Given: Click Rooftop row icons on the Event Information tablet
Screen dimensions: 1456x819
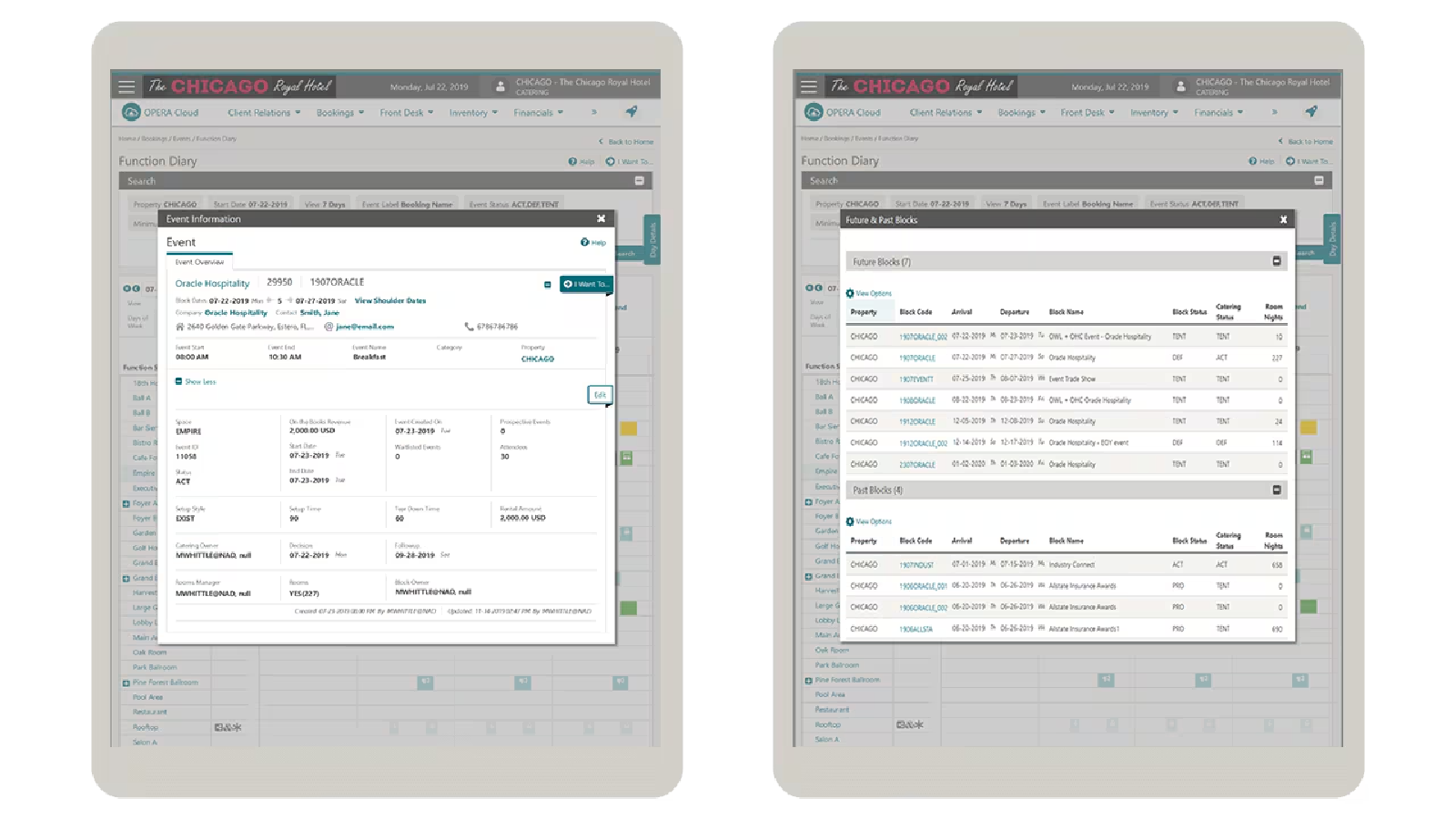Looking at the screenshot, I should [x=227, y=727].
